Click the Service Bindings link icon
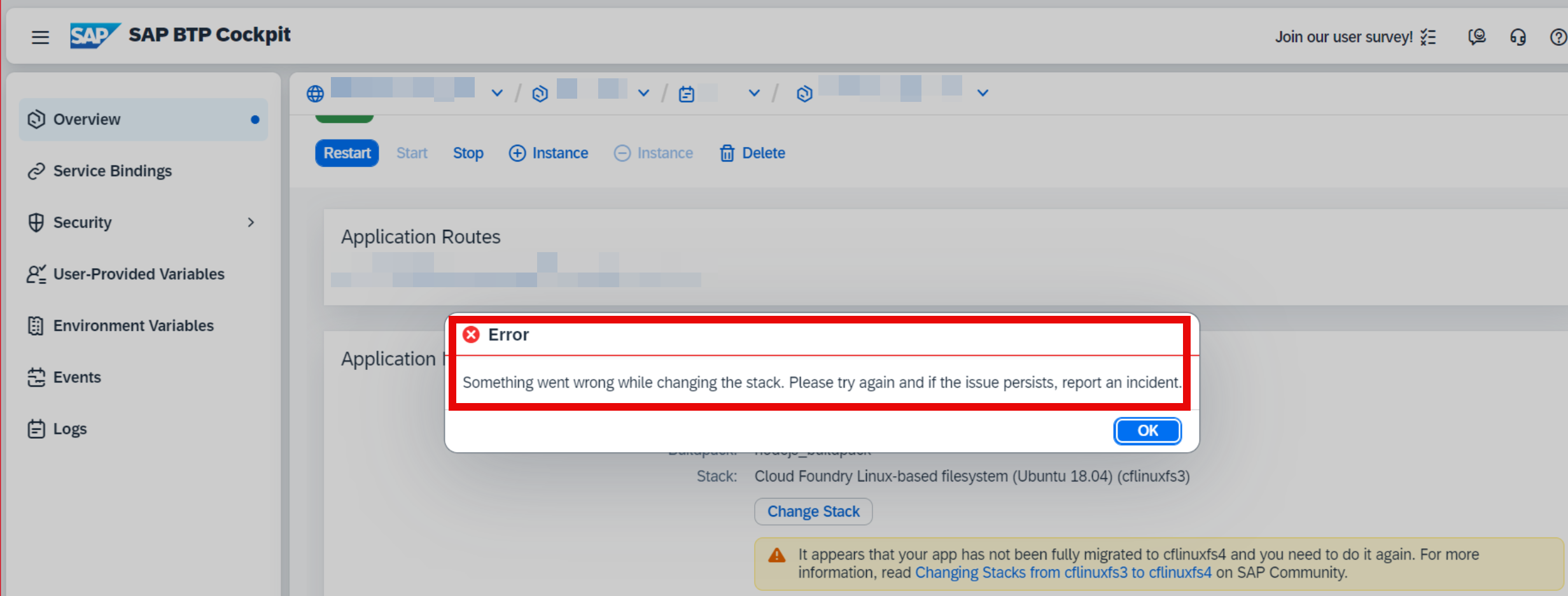 coord(36,171)
